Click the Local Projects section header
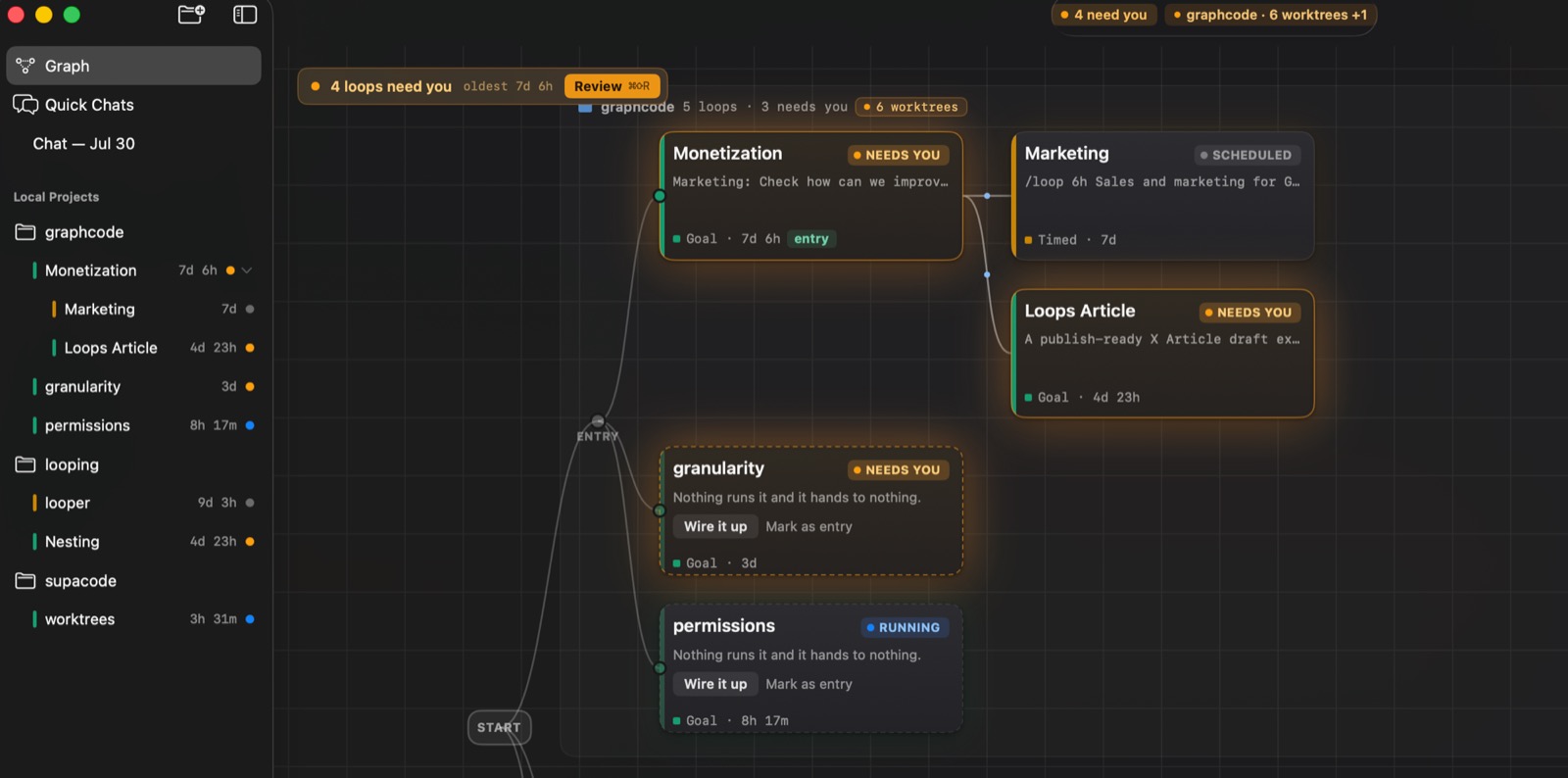Viewport: 1568px width, 778px height. 56,197
